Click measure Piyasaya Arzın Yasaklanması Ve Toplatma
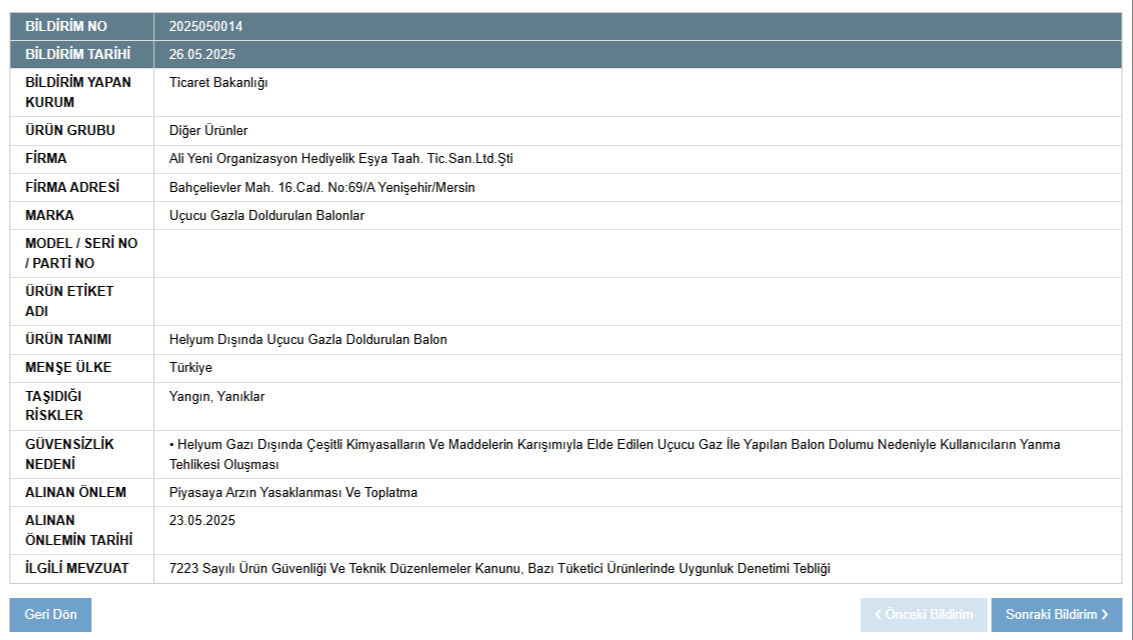The image size is (1133, 640). coord(293,493)
